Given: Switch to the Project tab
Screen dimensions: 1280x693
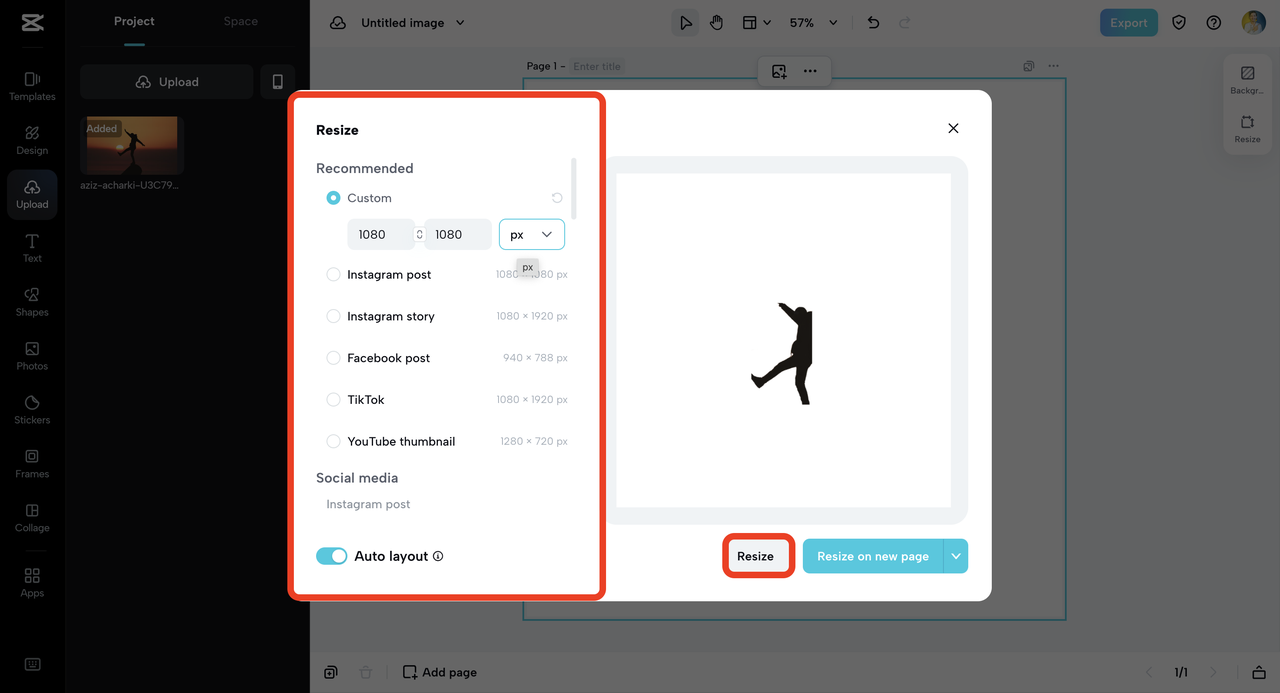Looking at the screenshot, I should tap(134, 21).
